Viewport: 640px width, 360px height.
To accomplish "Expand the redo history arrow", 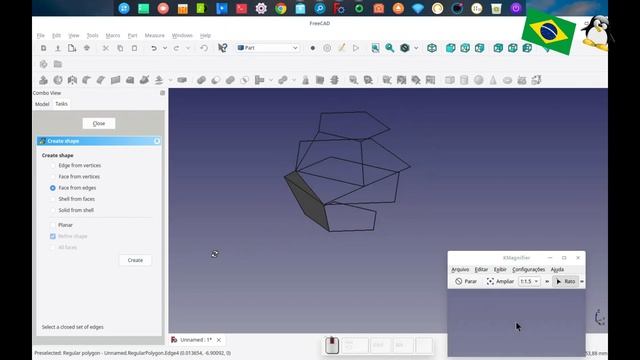I will click(188, 48).
